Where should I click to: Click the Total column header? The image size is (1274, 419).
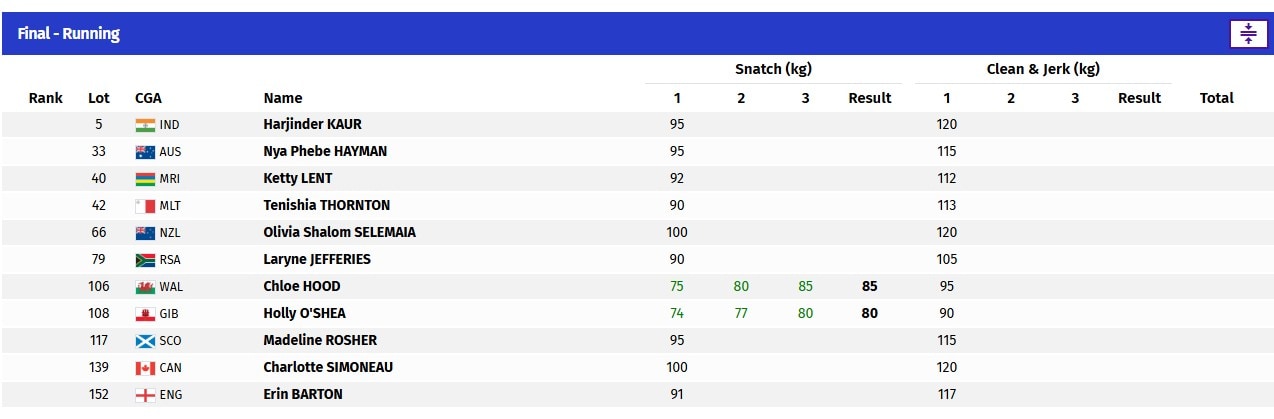pos(1217,98)
